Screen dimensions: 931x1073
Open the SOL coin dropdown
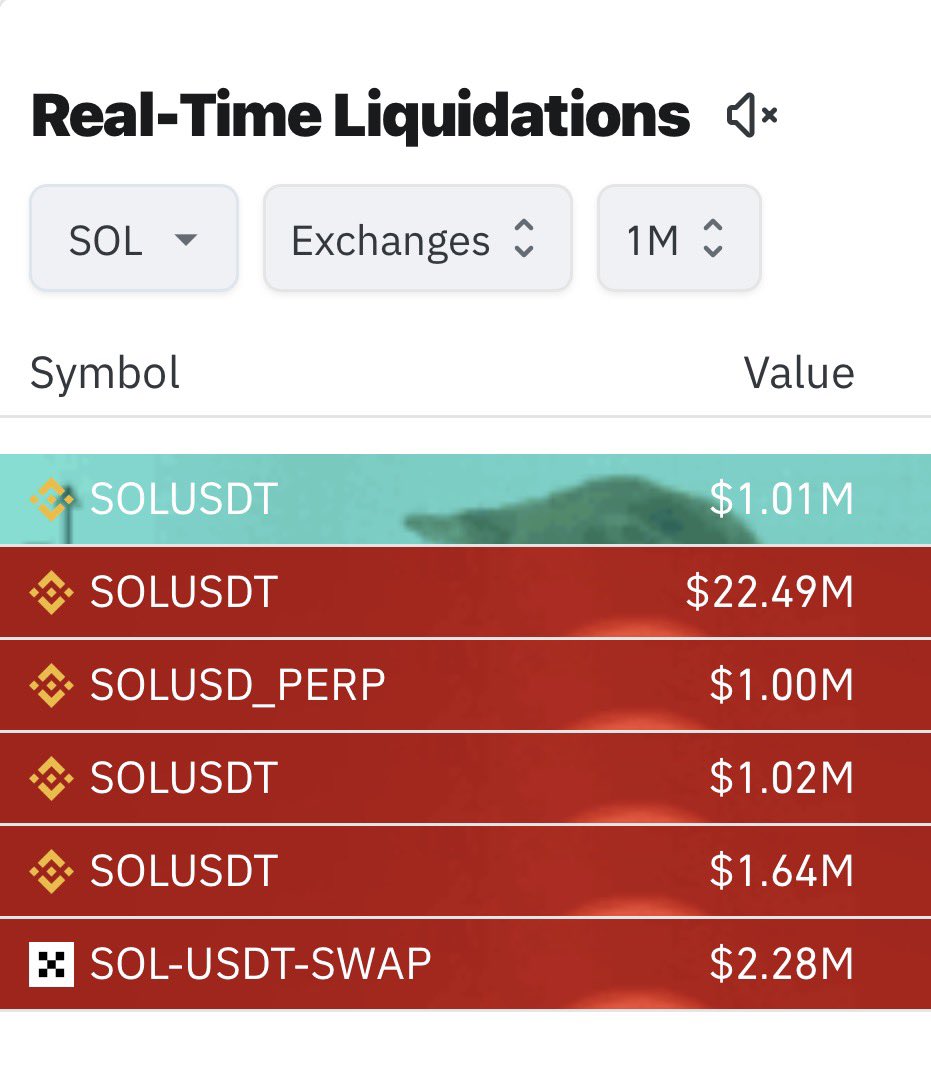pyautogui.click(x=133, y=238)
